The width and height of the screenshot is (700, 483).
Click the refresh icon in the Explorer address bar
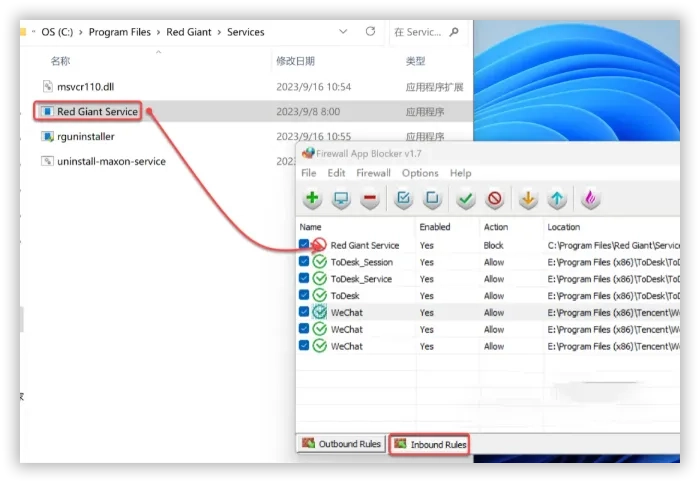point(370,31)
